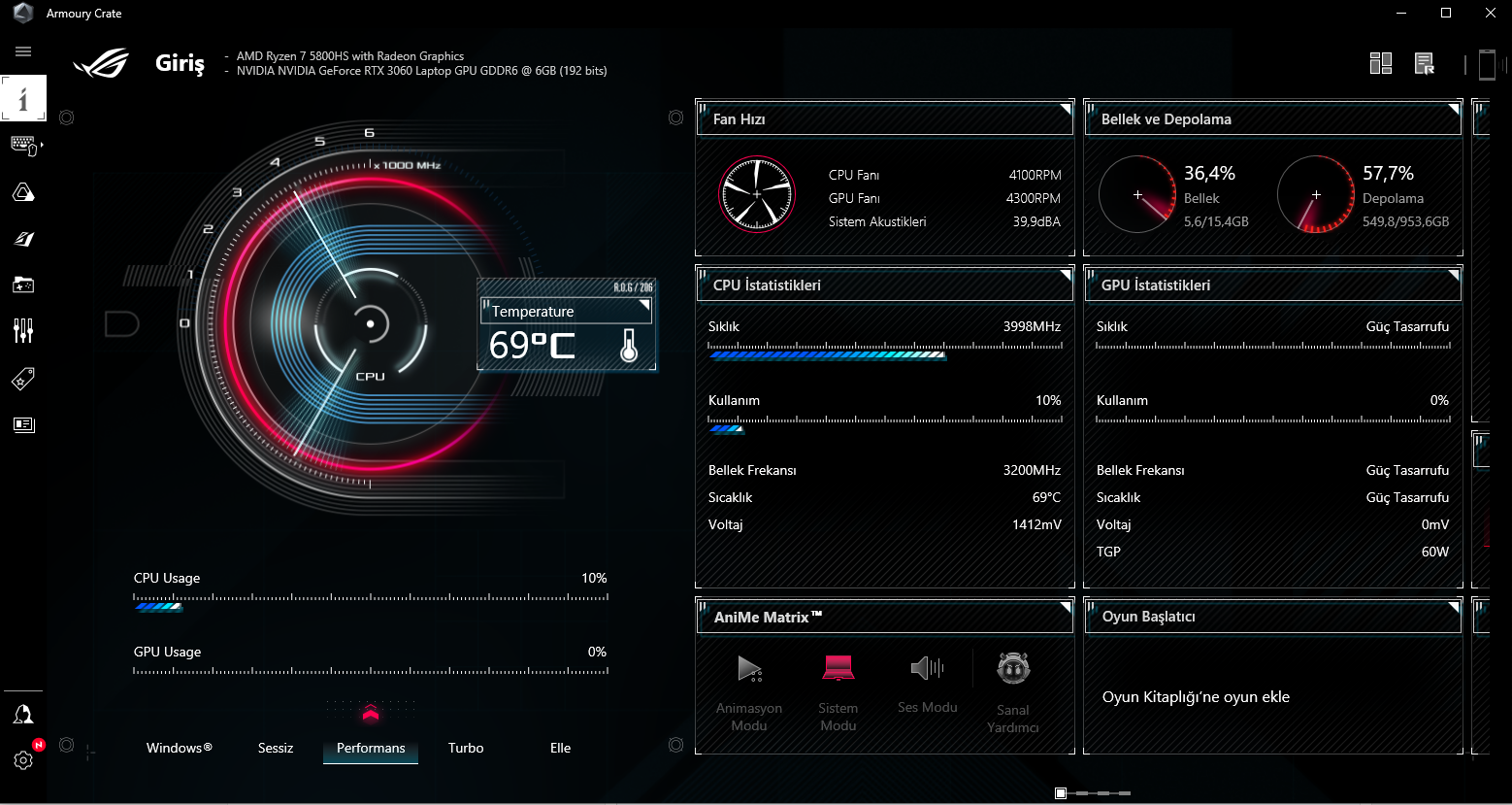
Task: Expand the GPU İstatistikleri panel corner arrow
Action: tap(1454, 275)
